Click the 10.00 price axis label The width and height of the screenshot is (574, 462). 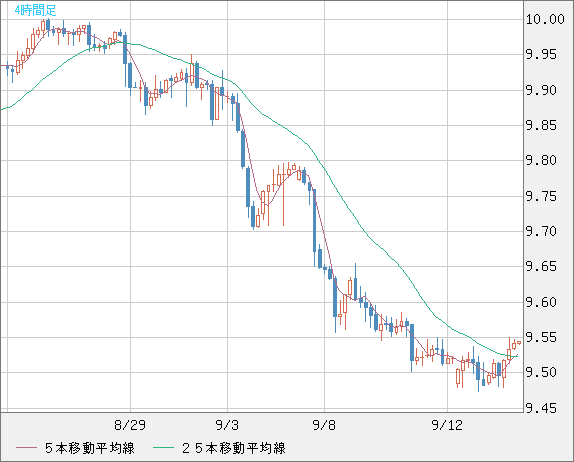(545, 19)
